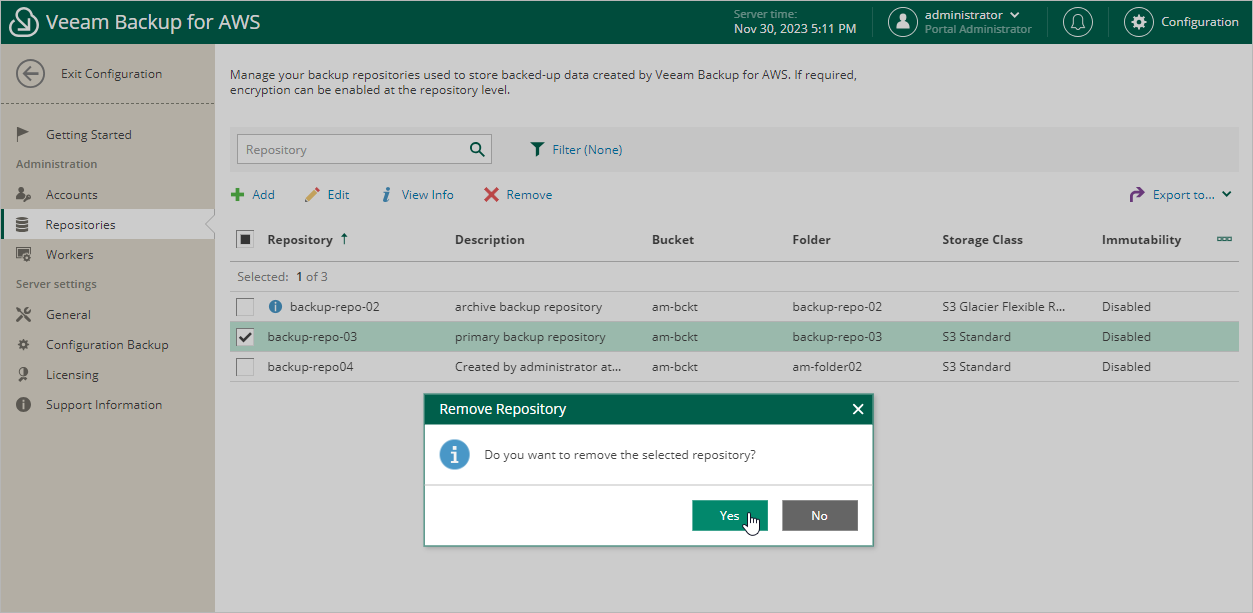Screen dimensions: 1253x613
Task: Open Workers in sidebar
Action: coord(70,255)
